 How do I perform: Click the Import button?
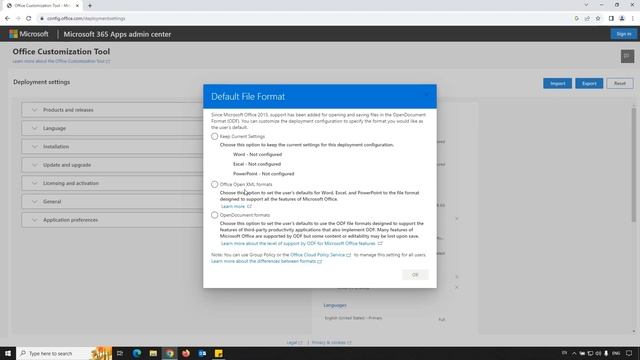(x=557, y=83)
